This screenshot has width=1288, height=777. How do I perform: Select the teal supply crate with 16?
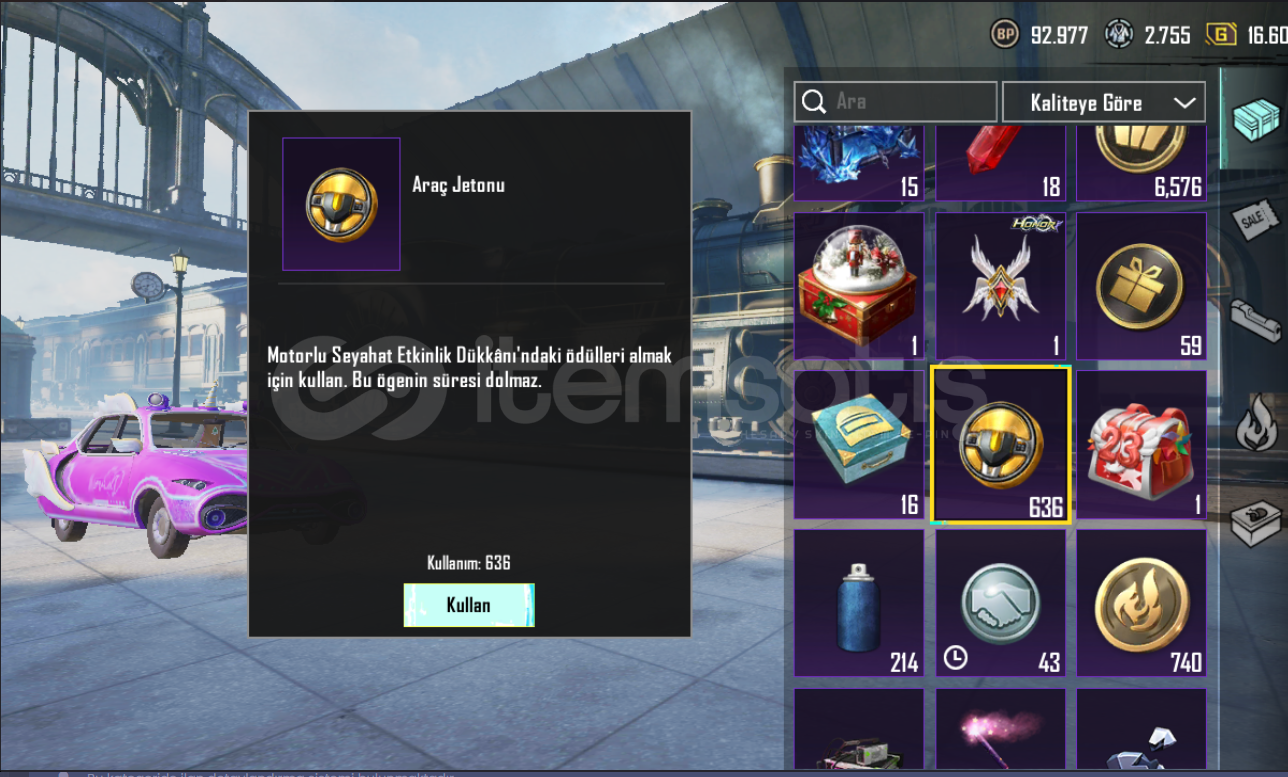(x=859, y=444)
